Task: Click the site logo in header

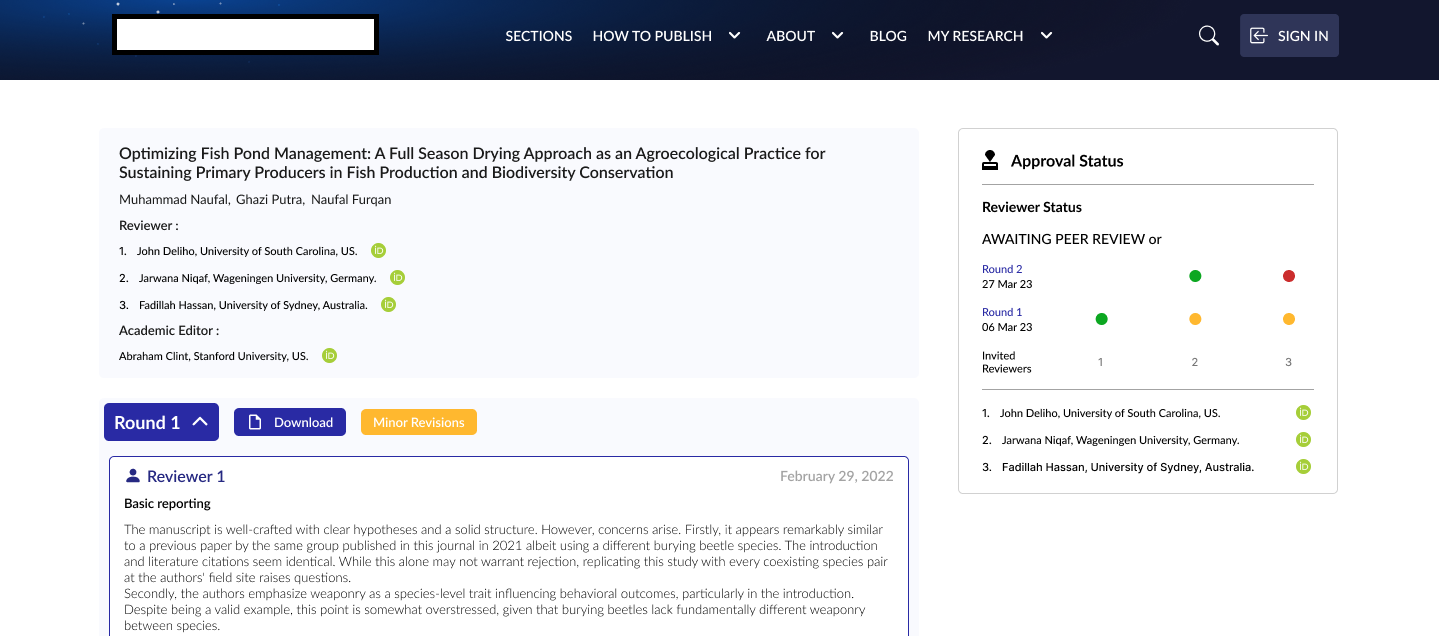Action: coord(245,35)
